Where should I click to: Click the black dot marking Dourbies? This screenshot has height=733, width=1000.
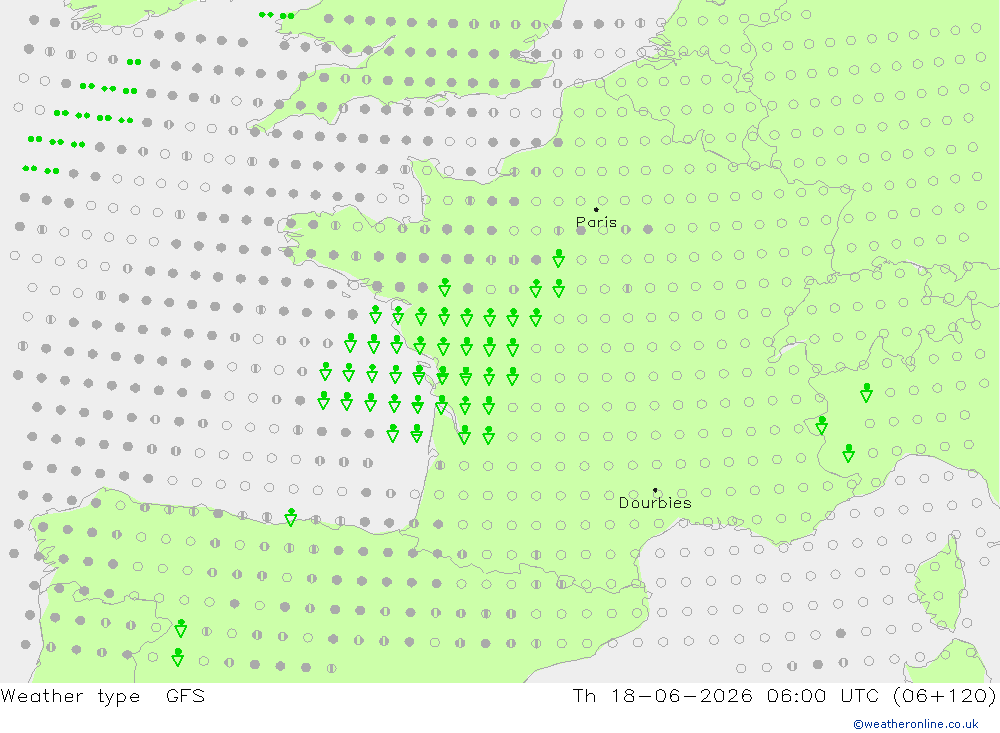(x=655, y=490)
